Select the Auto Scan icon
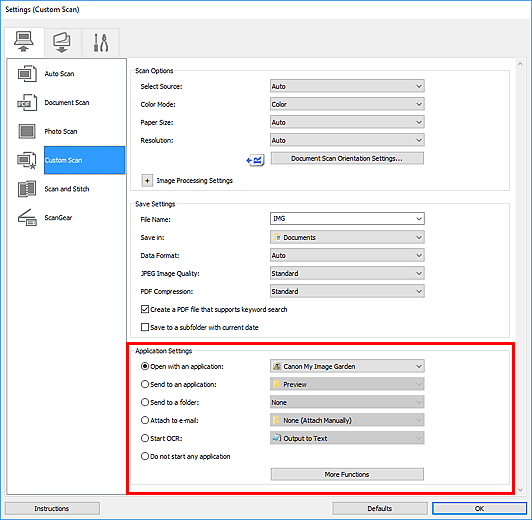This screenshot has width=532, height=520. pyautogui.click(x=27, y=74)
